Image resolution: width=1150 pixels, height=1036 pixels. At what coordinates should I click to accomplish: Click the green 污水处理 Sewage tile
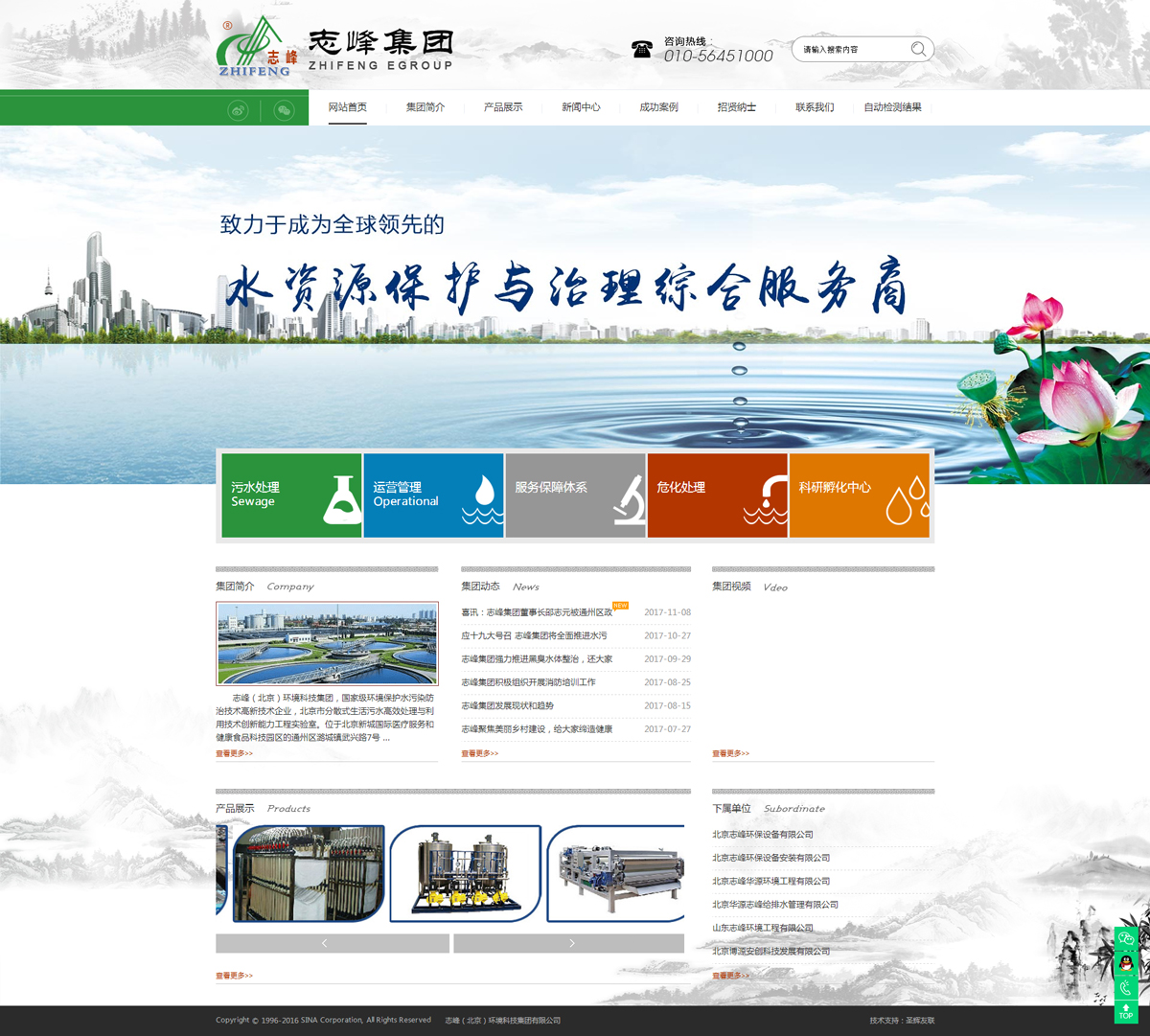pyautogui.click(x=291, y=495)
